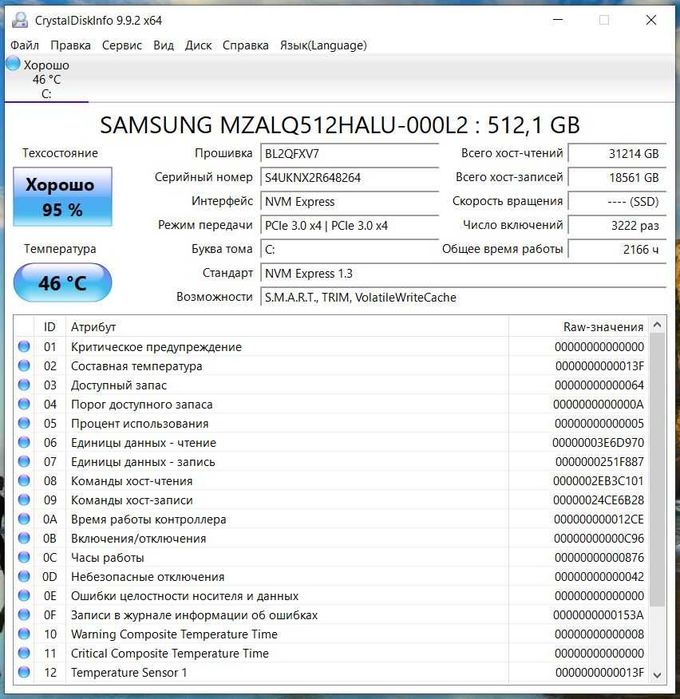Click the status circle for attribute 10
This screenshot has width=680, height=699.
(x=24, y=634)
